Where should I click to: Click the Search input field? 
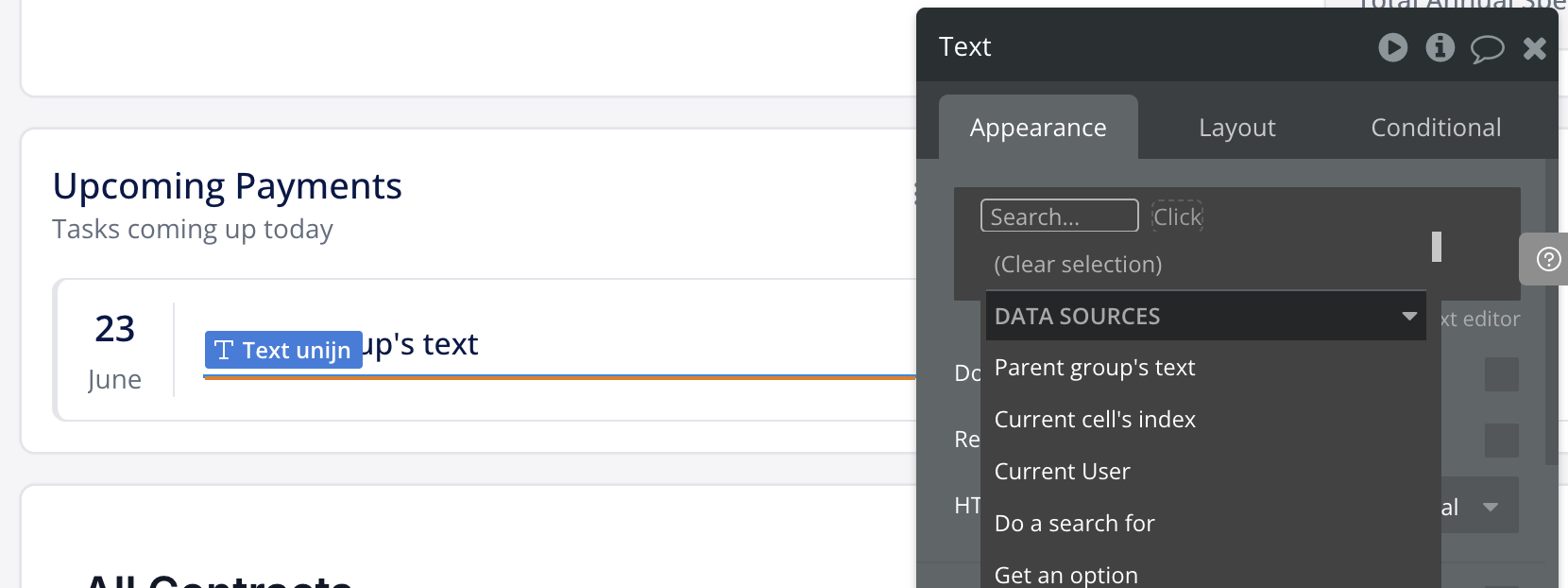coord(1059,216)
